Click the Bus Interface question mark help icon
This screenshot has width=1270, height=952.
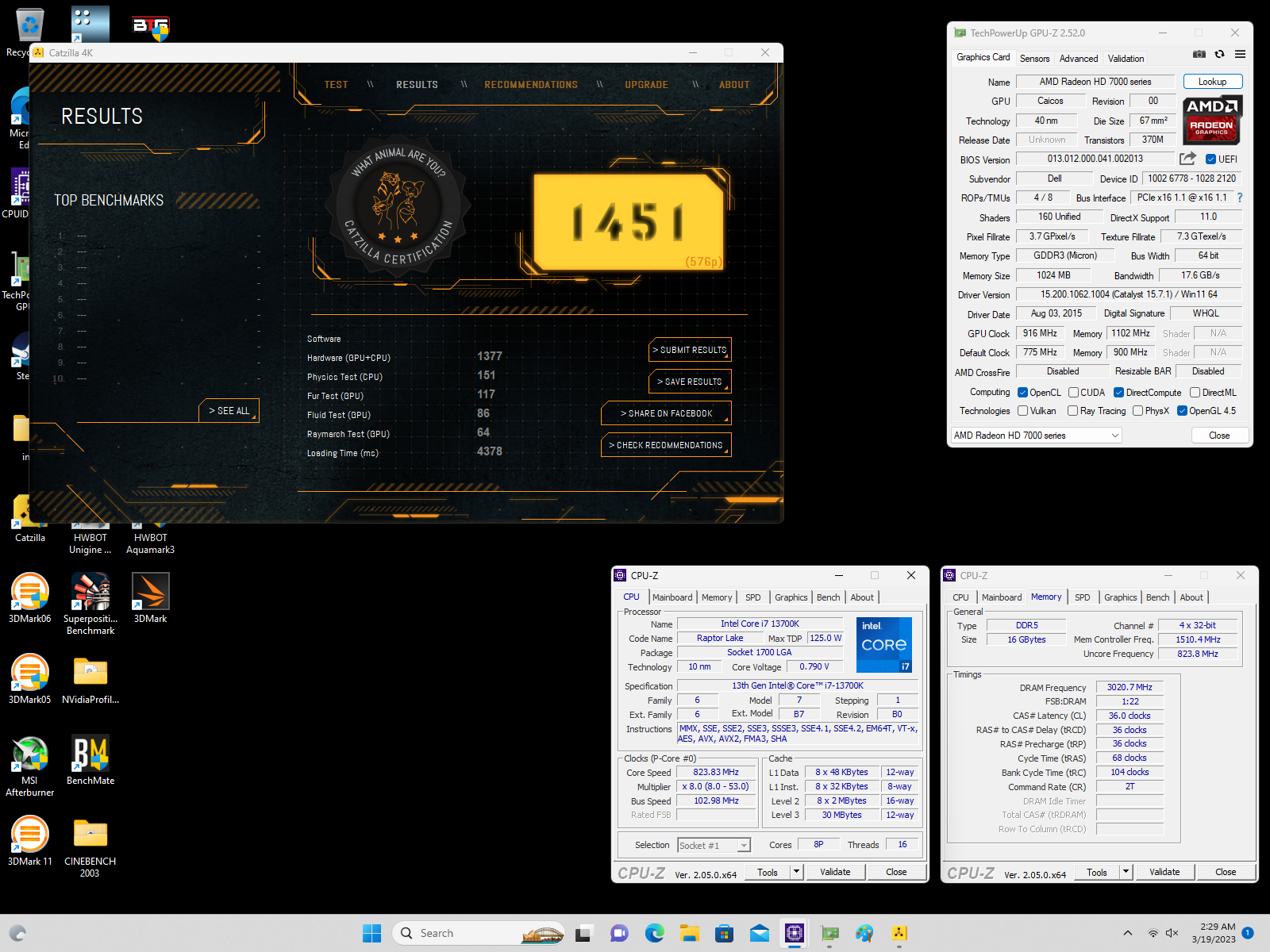(1240, 198)
